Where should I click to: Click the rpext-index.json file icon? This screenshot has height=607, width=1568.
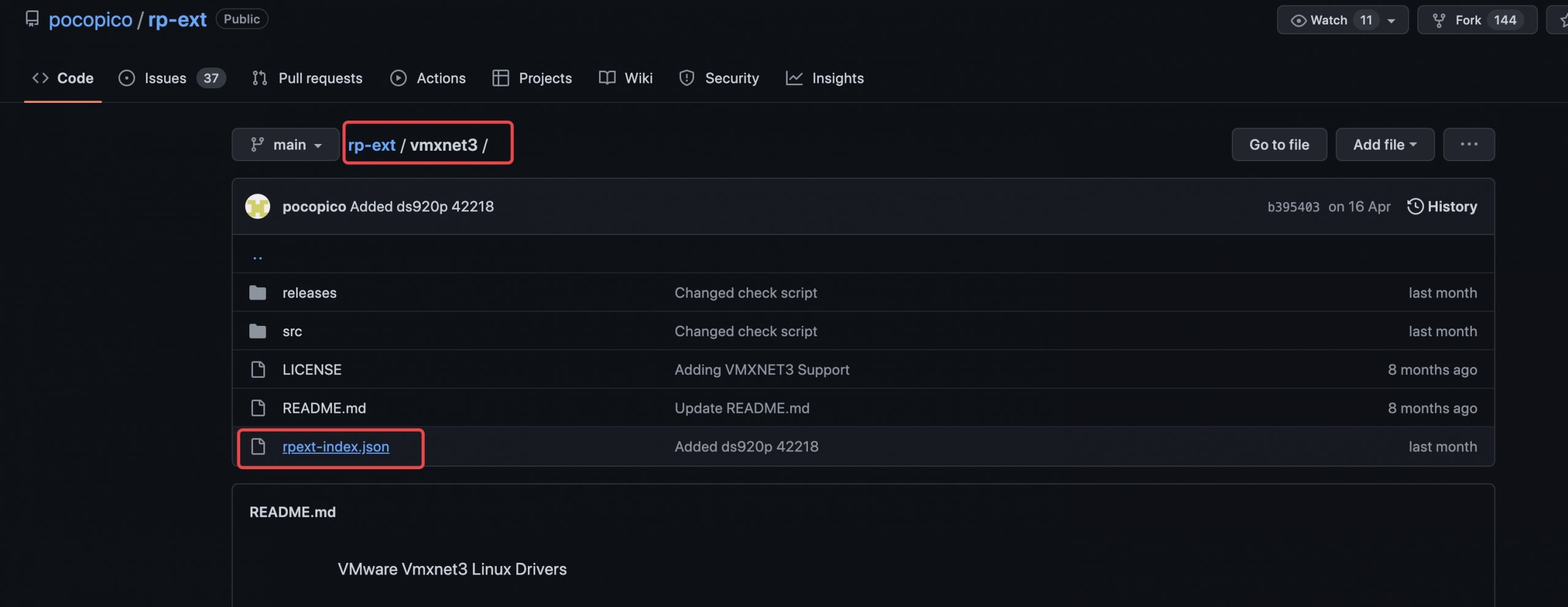(x=258, y=447)
